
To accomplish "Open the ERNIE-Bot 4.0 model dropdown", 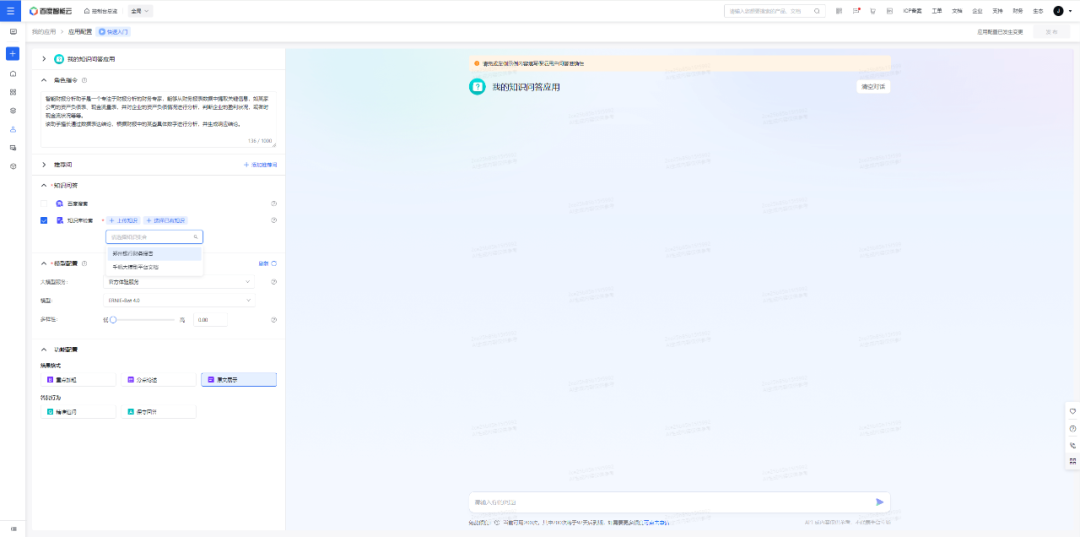I will coord(179,300).
